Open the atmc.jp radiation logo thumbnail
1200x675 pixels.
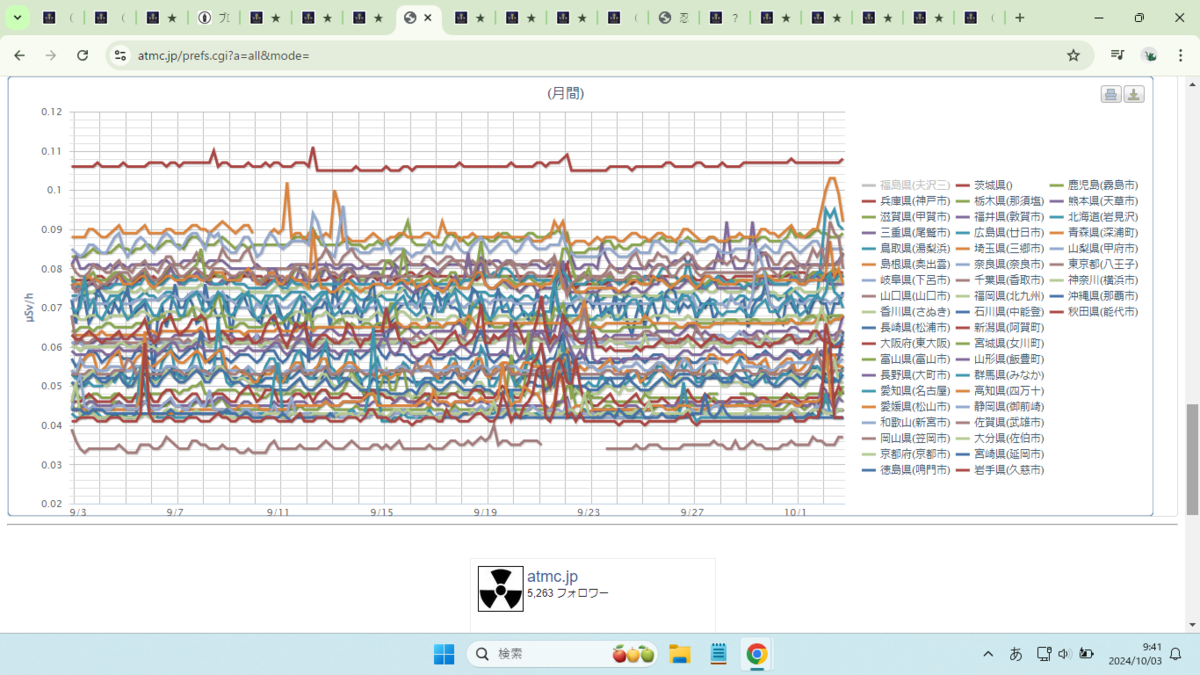click(x=500, y=589)
